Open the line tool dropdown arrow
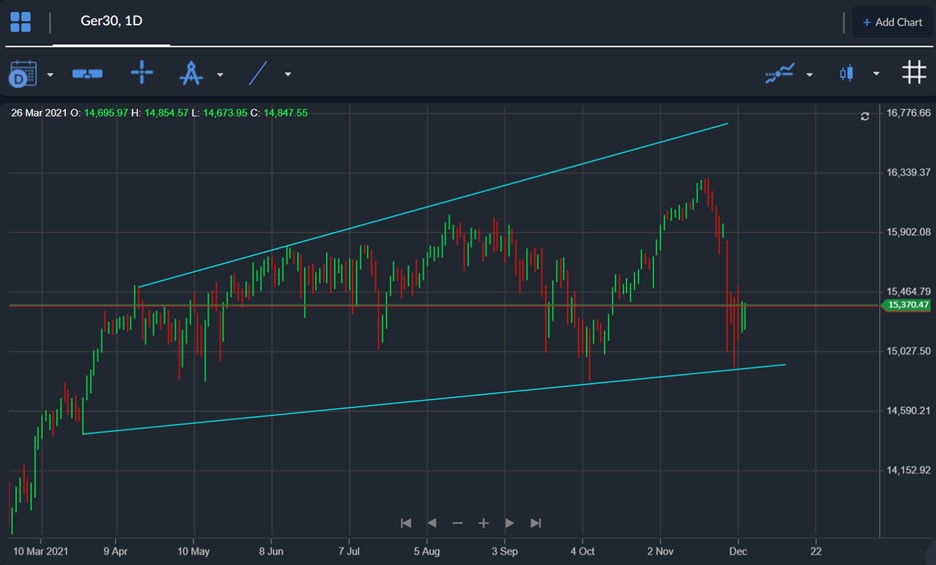The width and height of the screenshot is (936, 565). coord(288,75)
